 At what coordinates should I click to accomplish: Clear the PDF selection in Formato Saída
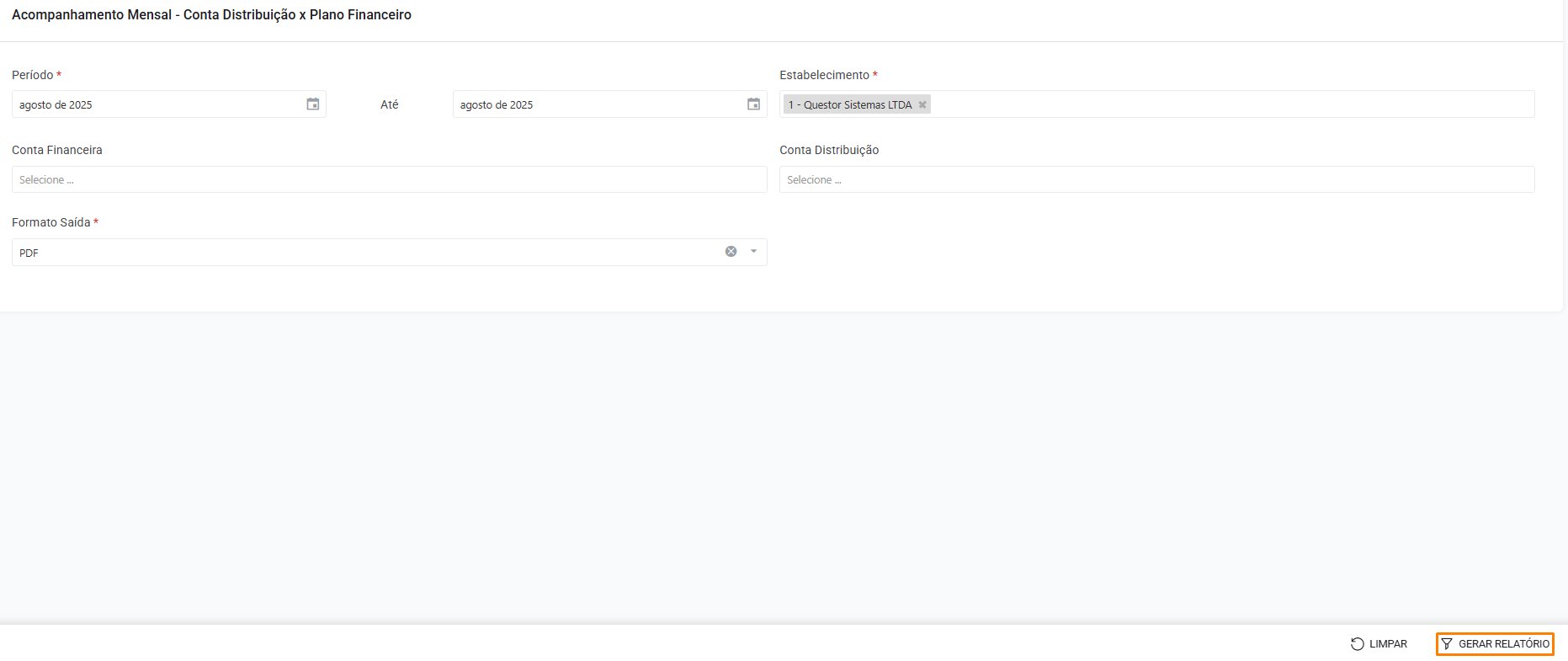click(x=731, y=252)
